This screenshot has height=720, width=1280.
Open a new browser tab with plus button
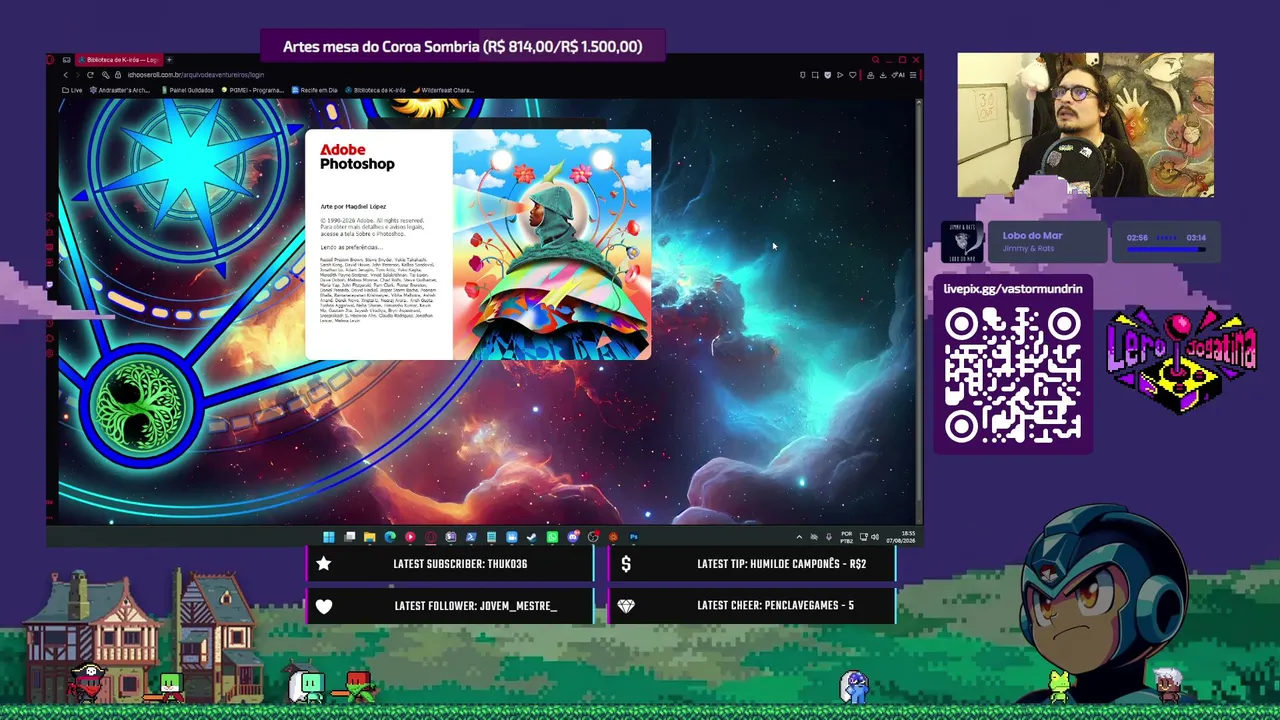(x=169, y=60)
